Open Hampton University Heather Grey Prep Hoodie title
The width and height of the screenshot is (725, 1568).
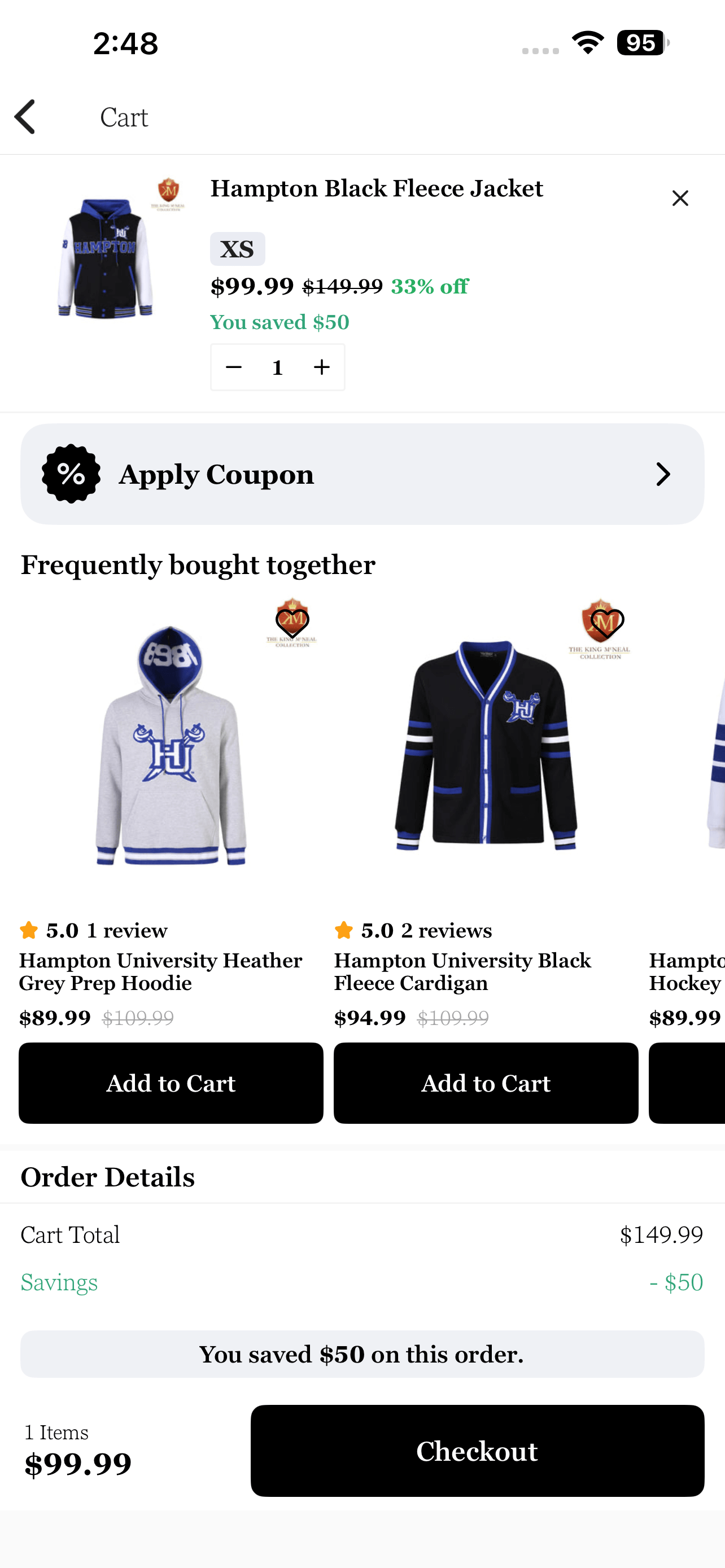161,971
